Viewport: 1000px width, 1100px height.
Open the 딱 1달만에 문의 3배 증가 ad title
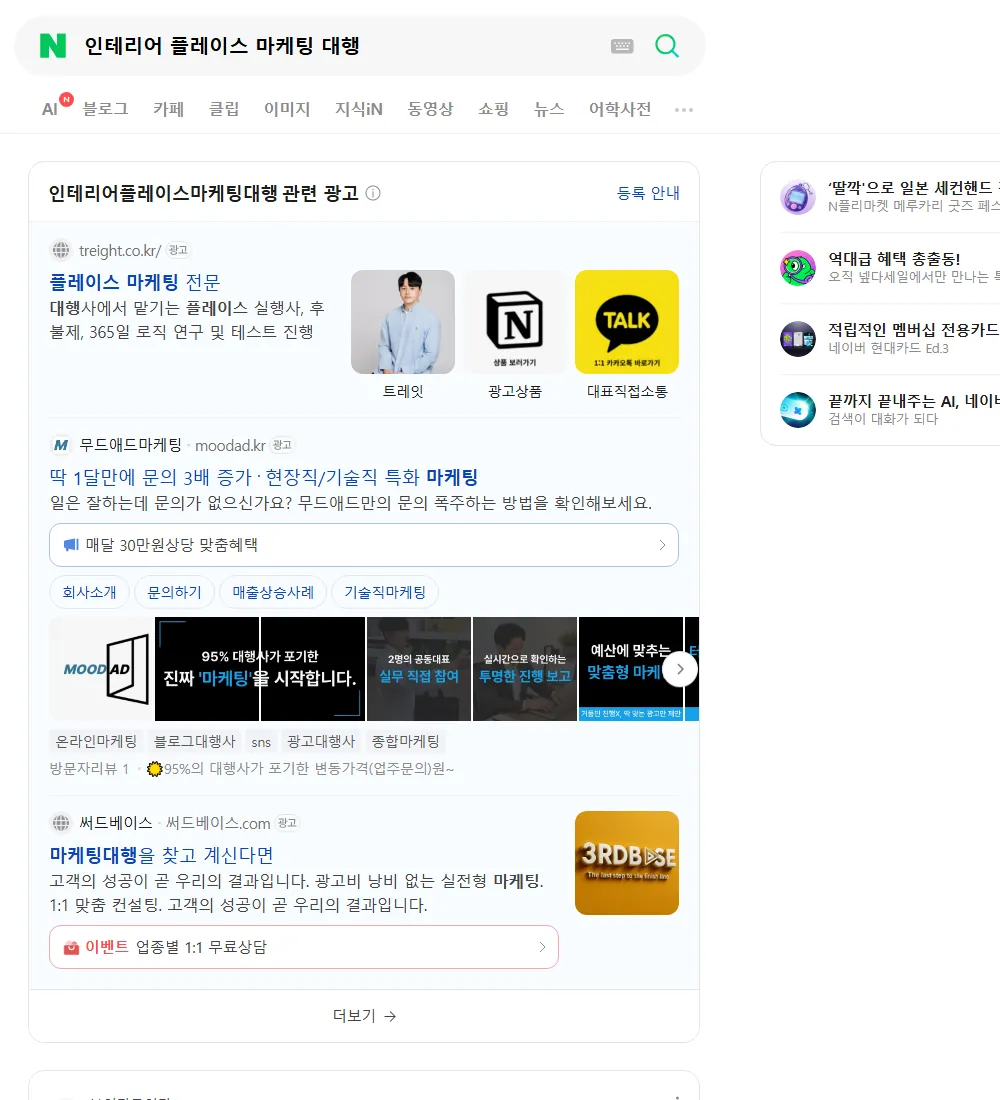[x=264, y=477]
